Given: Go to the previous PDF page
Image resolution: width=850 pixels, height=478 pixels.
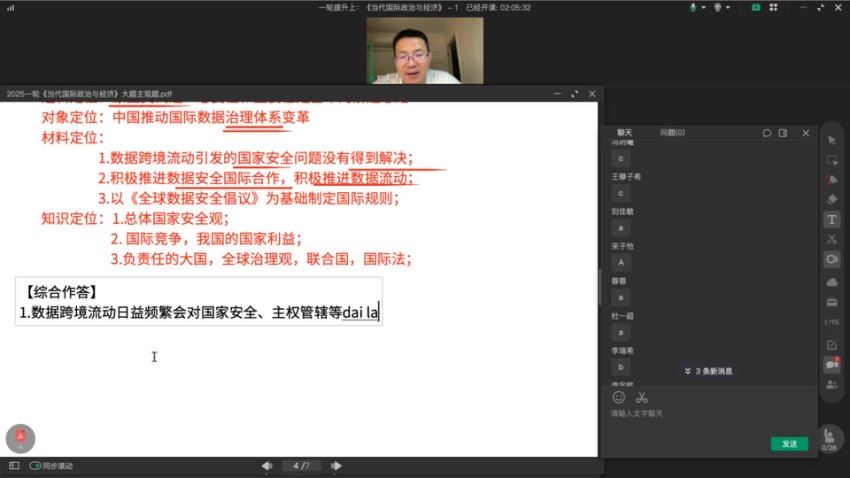Looking at the screenshot, I should click(x=267, y=466).
